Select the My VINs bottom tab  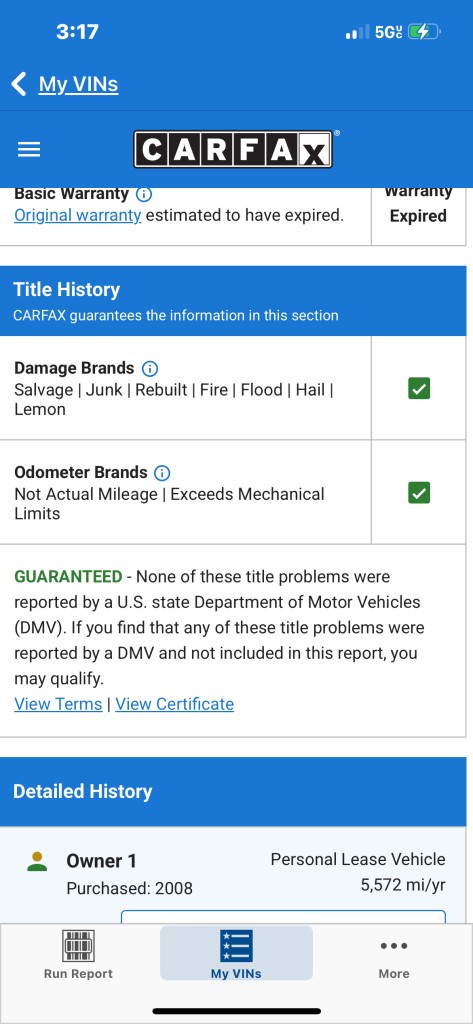pos(236,953)
